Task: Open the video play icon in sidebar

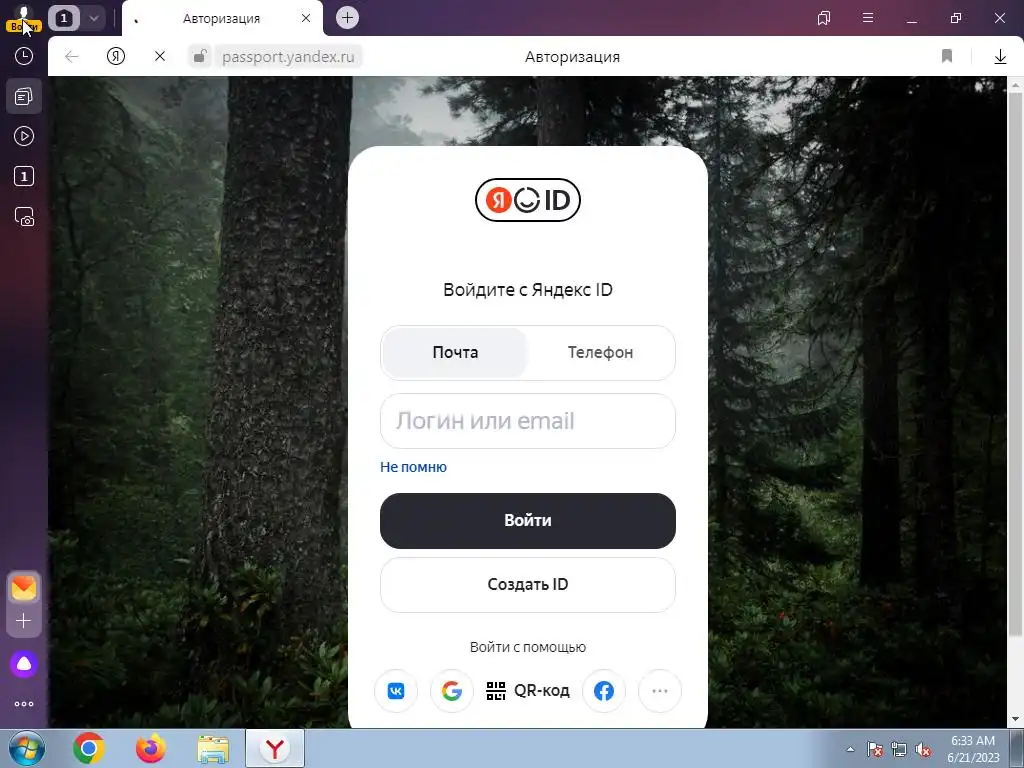Action: [24, 136]
